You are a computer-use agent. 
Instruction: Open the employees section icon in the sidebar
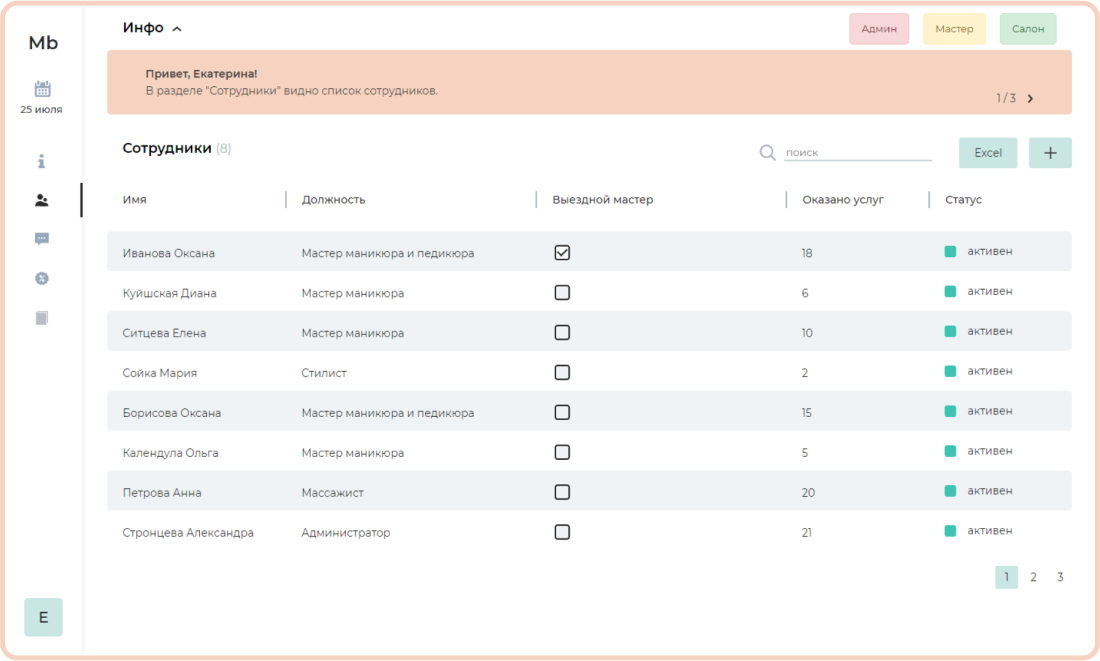tap(42, 200)
